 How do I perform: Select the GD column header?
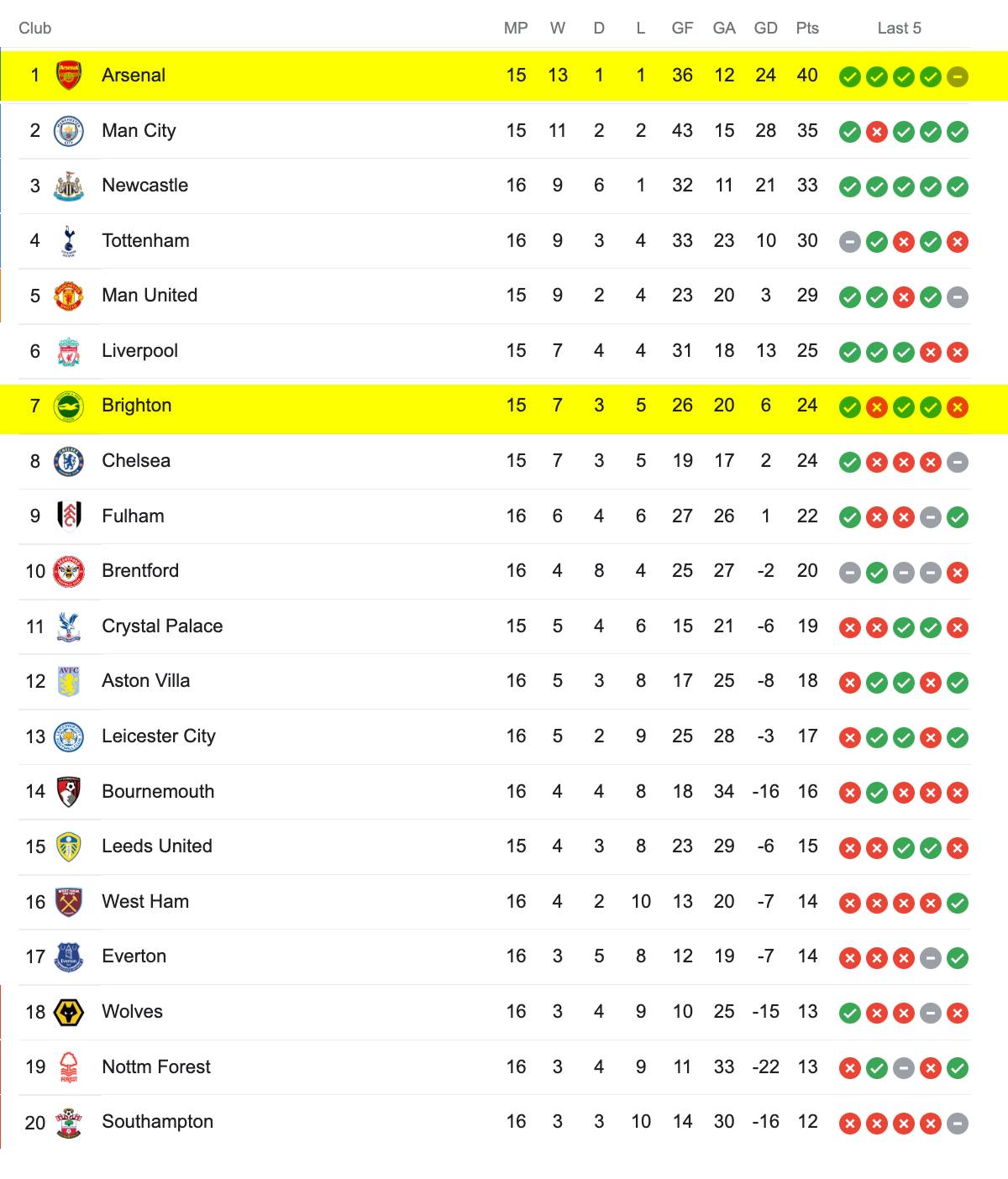pos(765,29)
